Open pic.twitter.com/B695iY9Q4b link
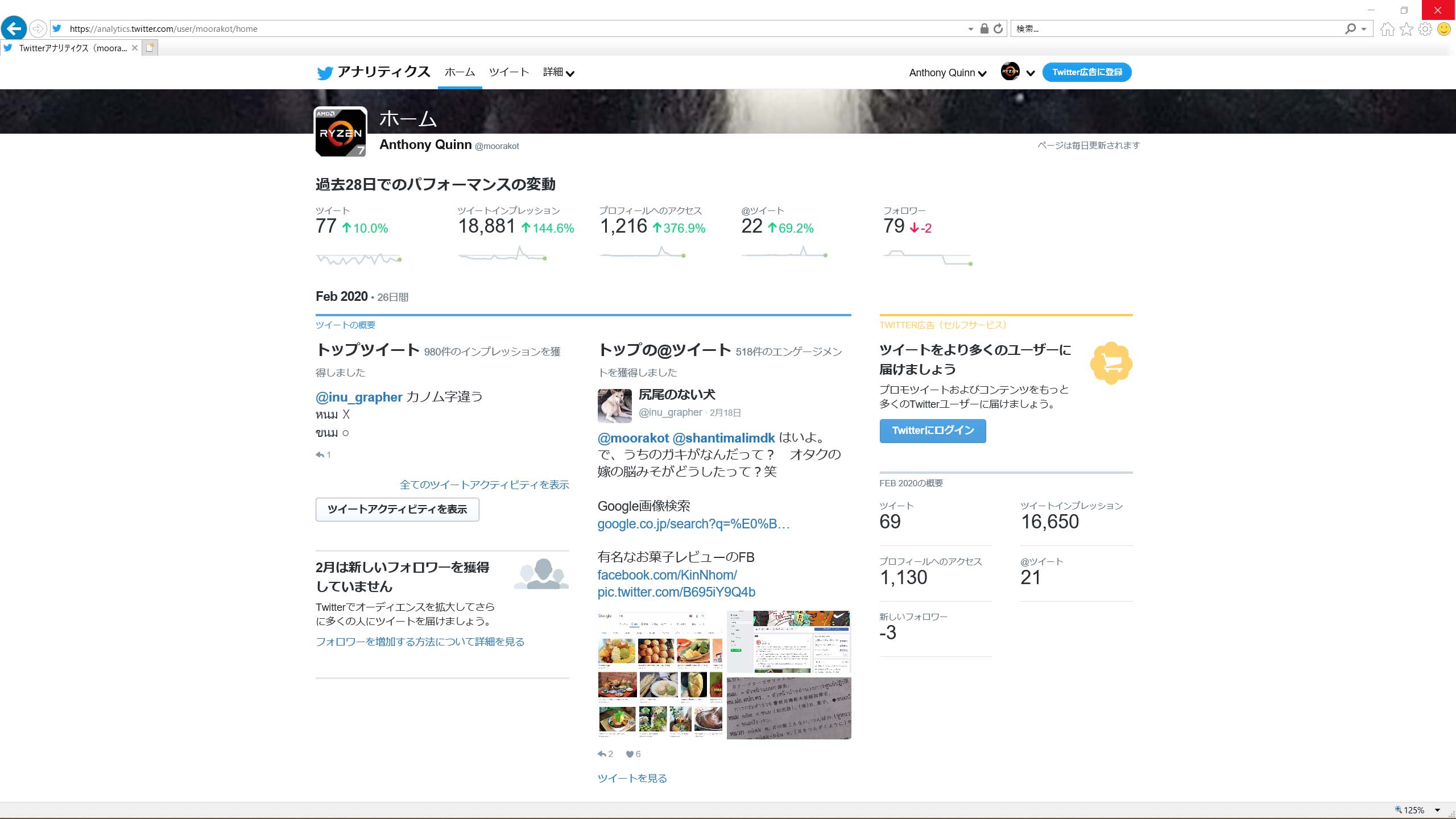1456x819 pixels. (x=676, y=592)
